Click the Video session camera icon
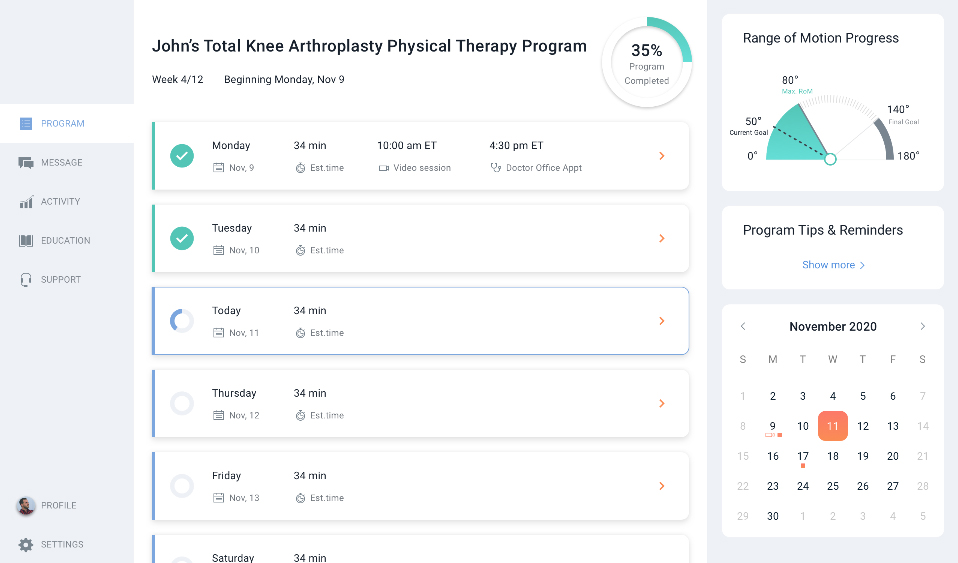The width and height of the screenshot is (958, 563). pos(383,168)
